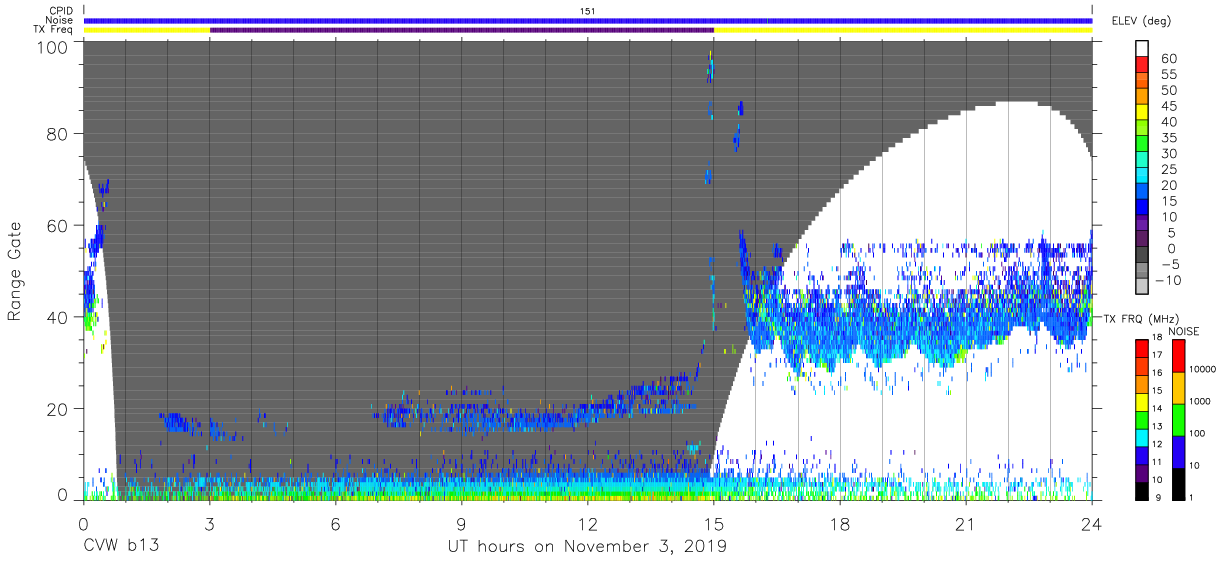Click y-axis tick label 20
The image size is (1228, 567).
[x=59, y=409]
